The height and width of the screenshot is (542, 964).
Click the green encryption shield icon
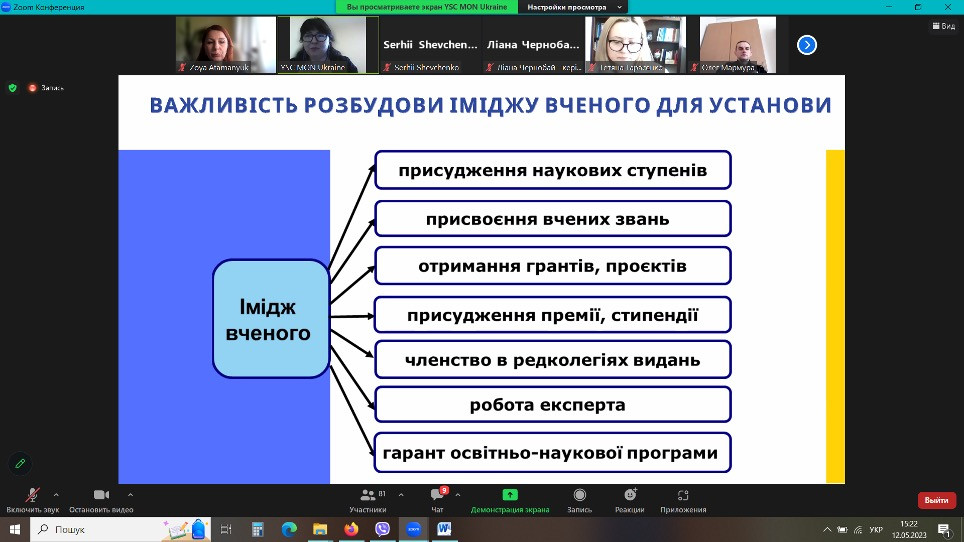pos(12,88)
